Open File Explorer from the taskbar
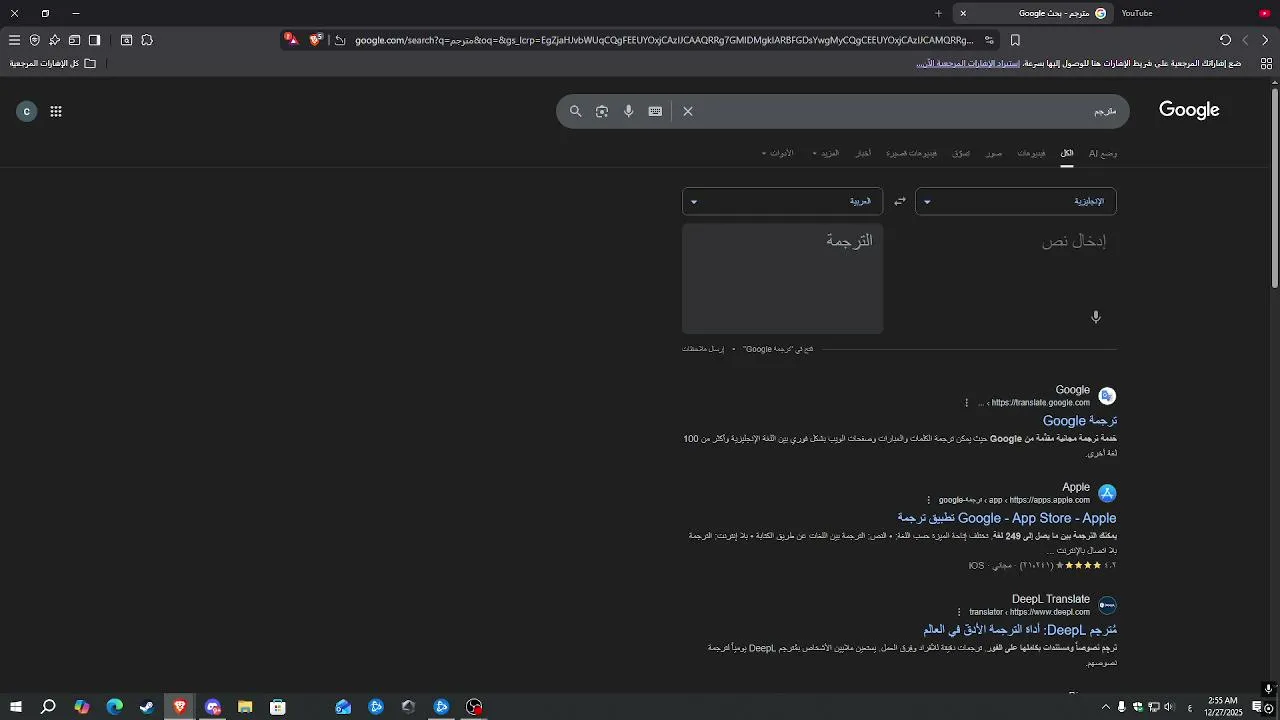 click(x=245, y=707)
